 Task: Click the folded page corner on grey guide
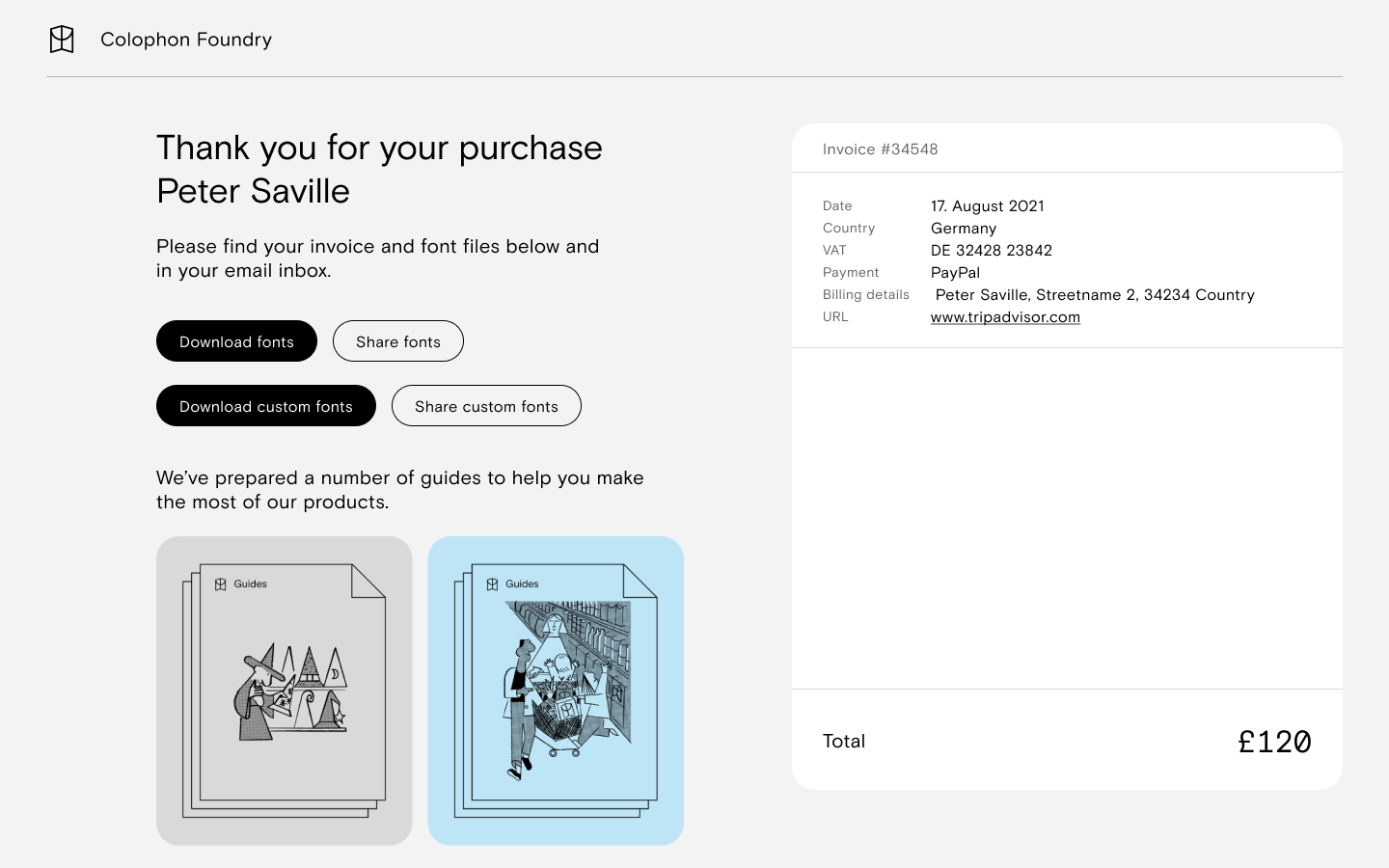pos(368,581)
